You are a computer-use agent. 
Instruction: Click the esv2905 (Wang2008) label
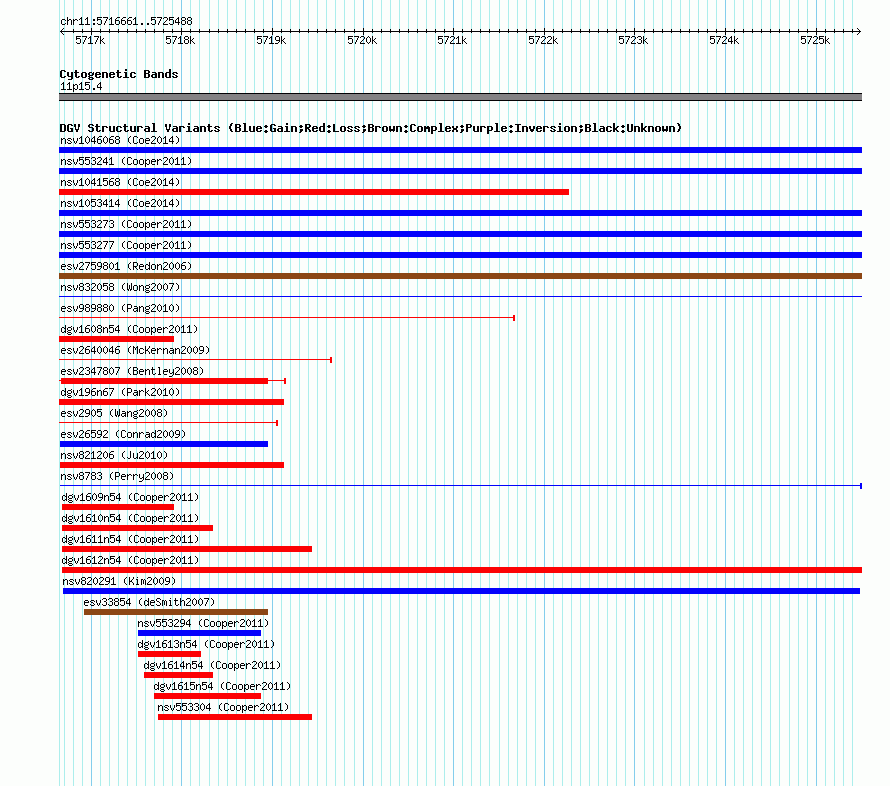click(x=114, y=413)
